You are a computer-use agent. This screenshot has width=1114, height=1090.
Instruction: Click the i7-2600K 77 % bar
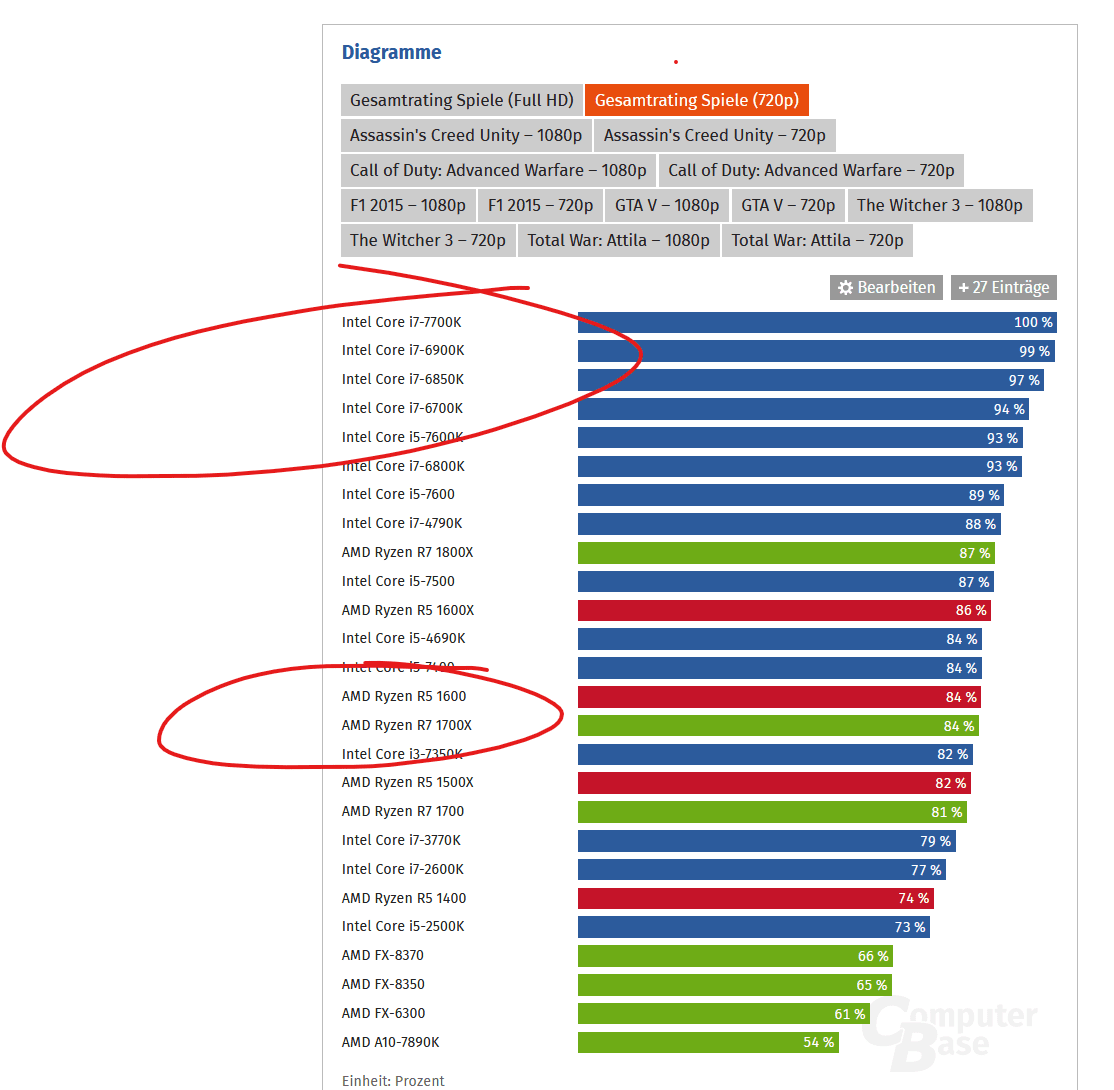coord(762,870)
